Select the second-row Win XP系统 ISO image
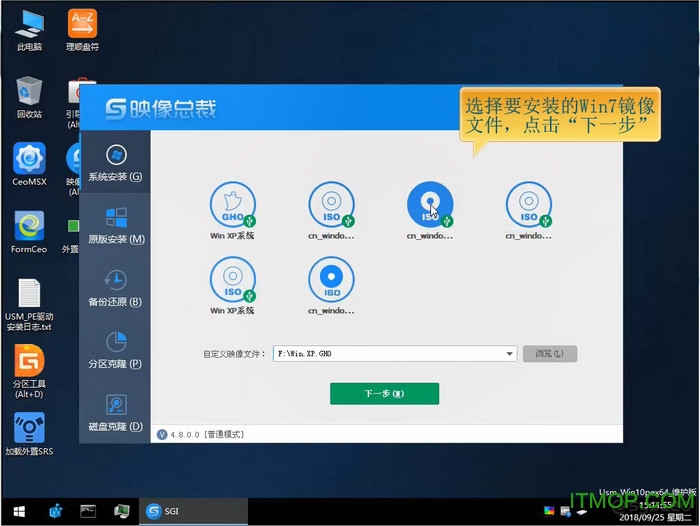 click(x=232, y=281)
